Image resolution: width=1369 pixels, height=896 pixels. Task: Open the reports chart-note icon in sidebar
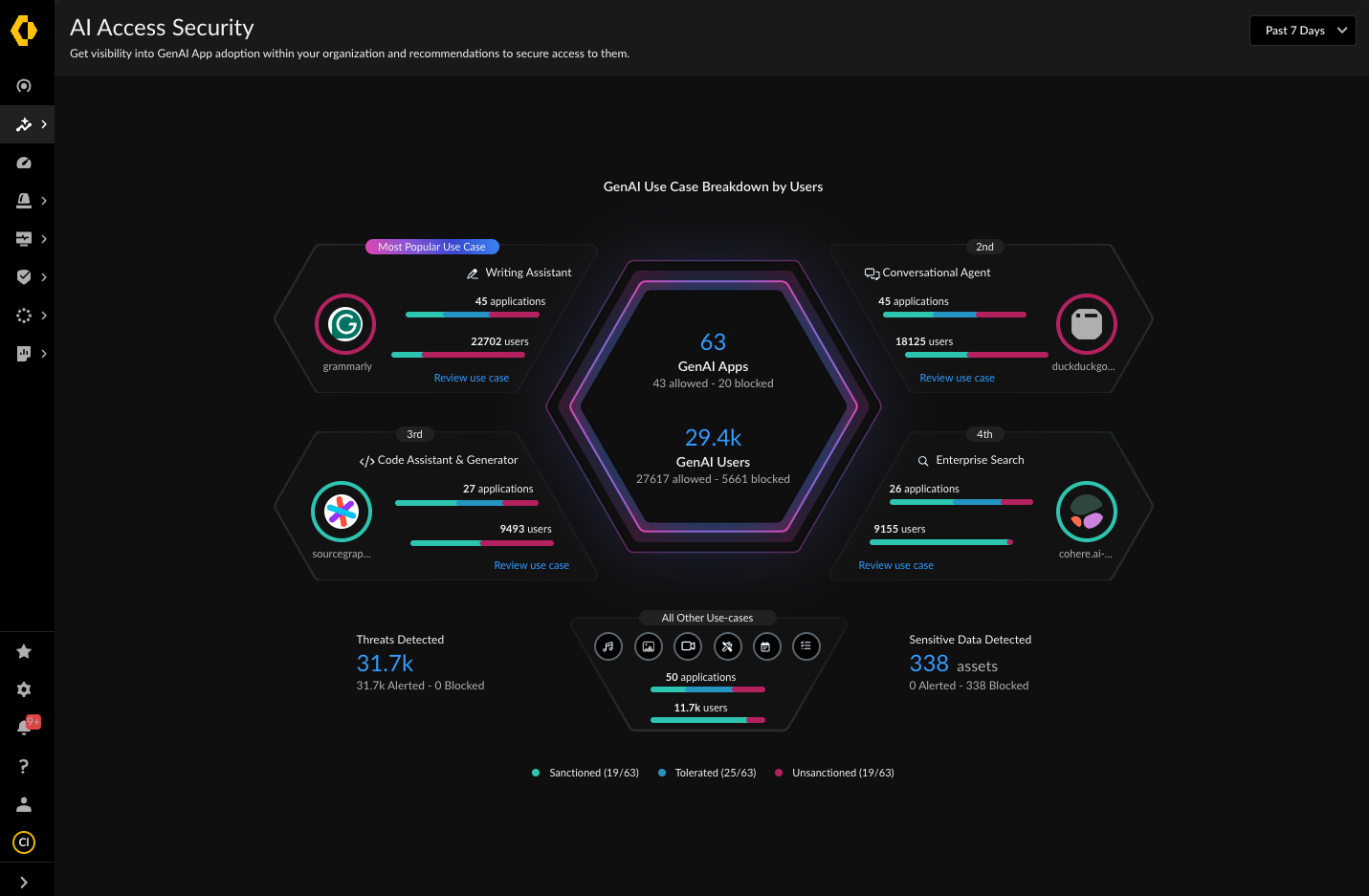(x=24, y=354)
